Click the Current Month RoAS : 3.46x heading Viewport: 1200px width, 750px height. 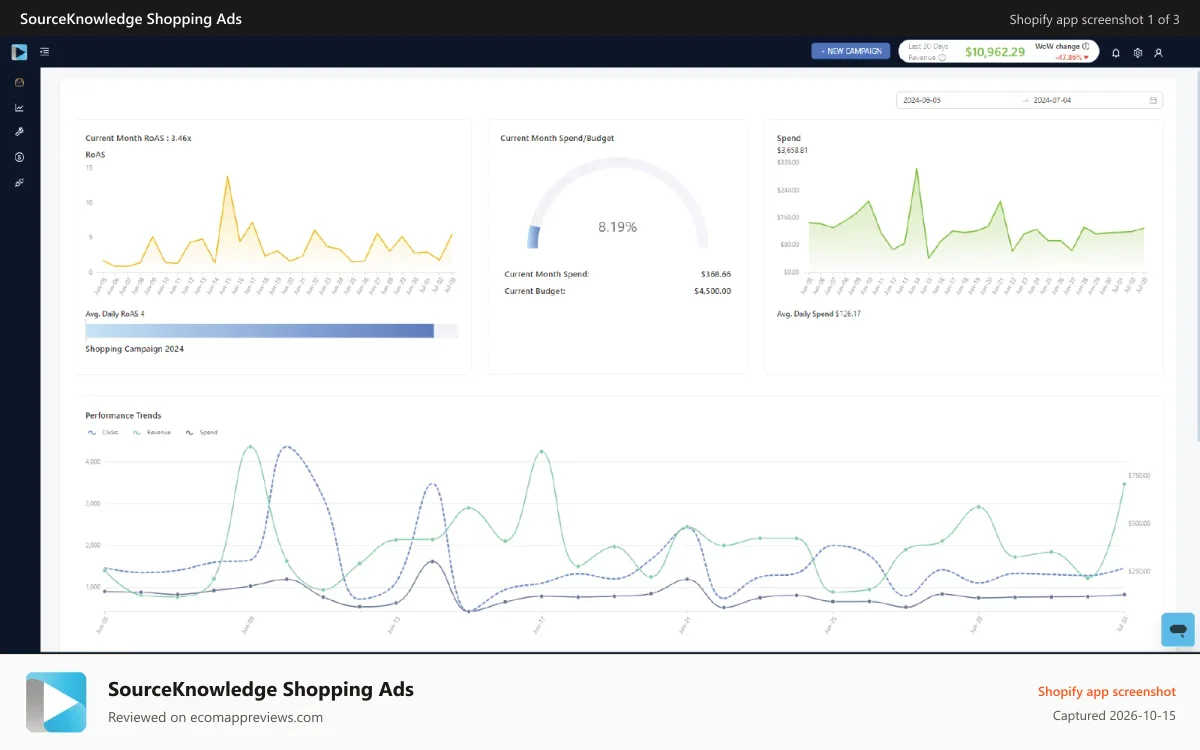pos(138,138)
